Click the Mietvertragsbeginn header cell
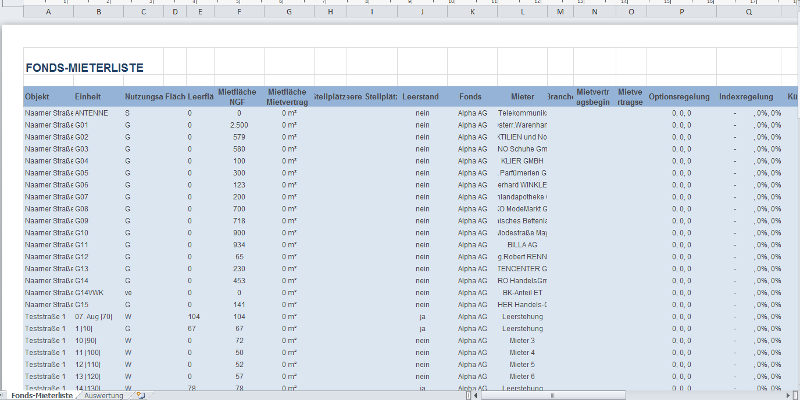This screenshot has width=800, height=400. point(594,96)
